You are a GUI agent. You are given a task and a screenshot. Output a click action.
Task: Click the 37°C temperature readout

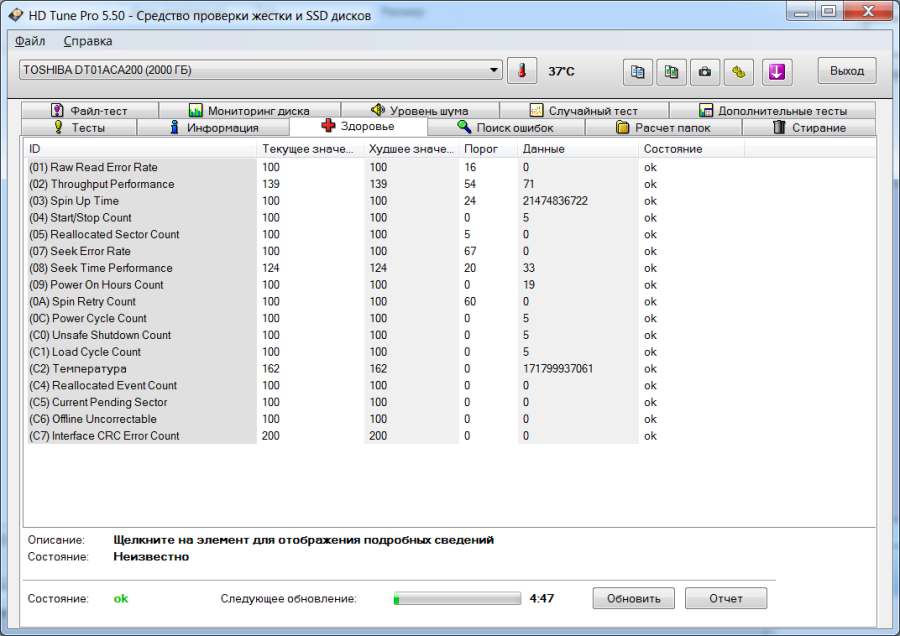pyautogui.click(x=561, y=71)
